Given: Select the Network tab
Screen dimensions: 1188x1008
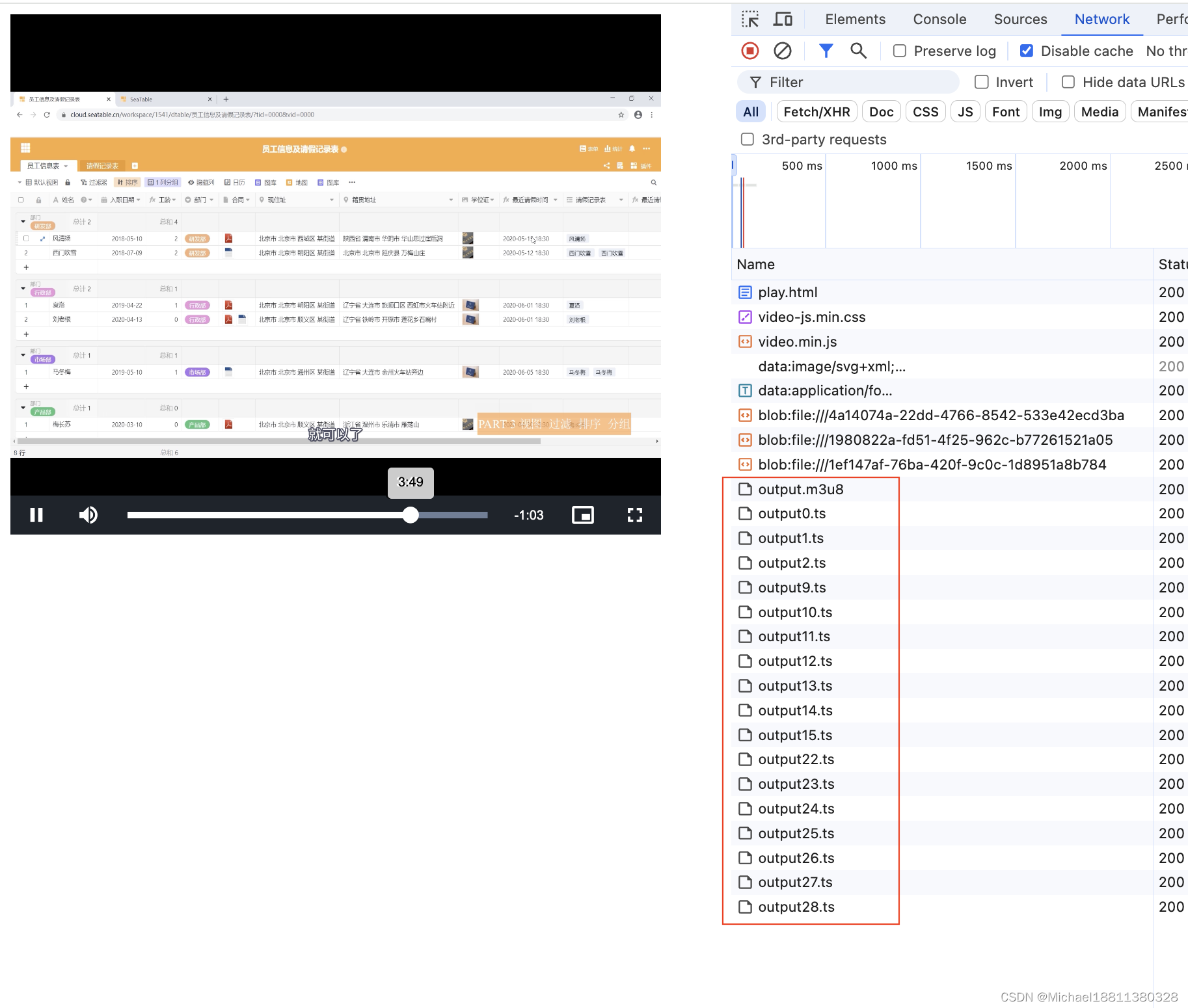Looking at the screenshot, I should tap(1101, 19).
